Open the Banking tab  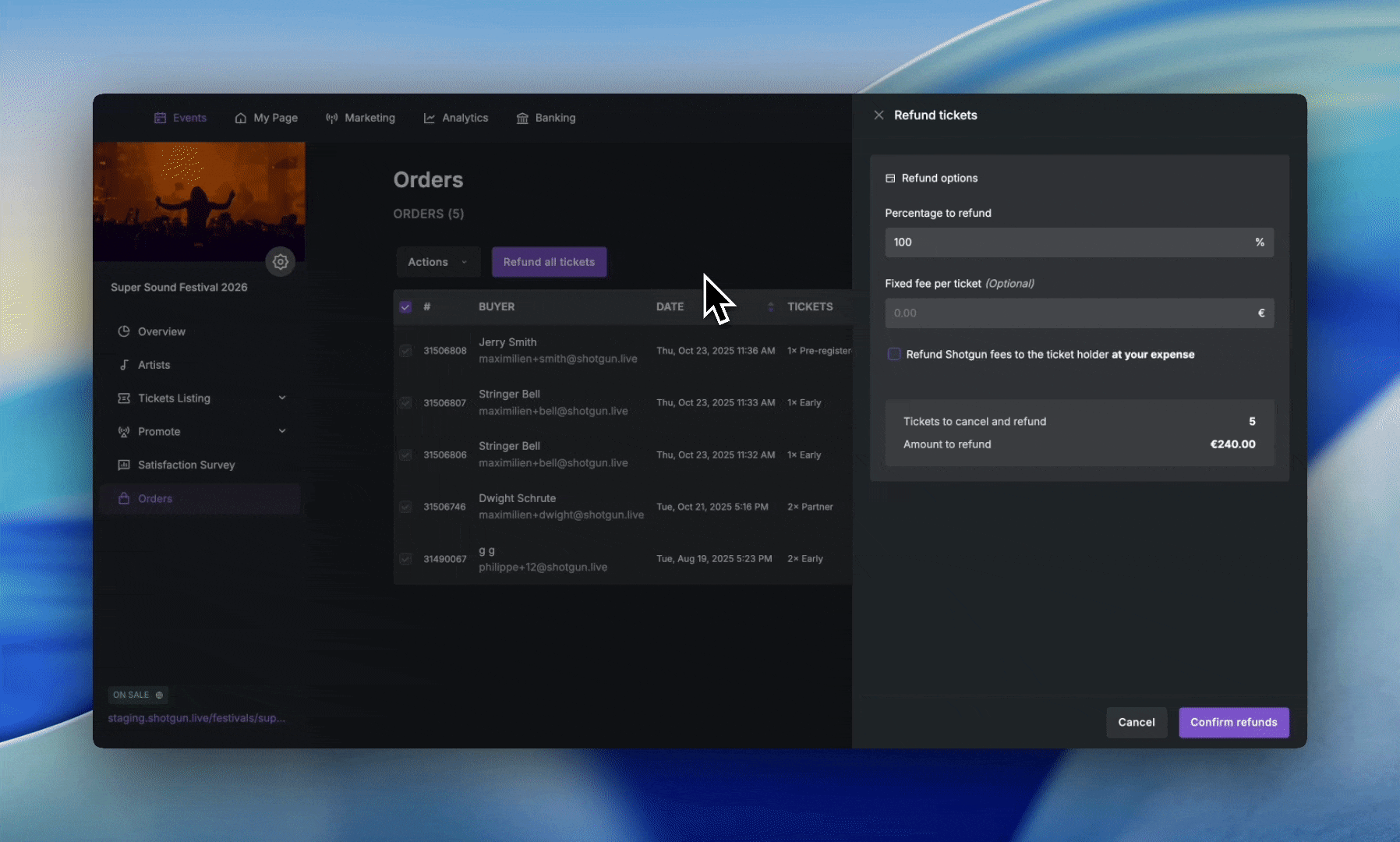tap(546, 118)
